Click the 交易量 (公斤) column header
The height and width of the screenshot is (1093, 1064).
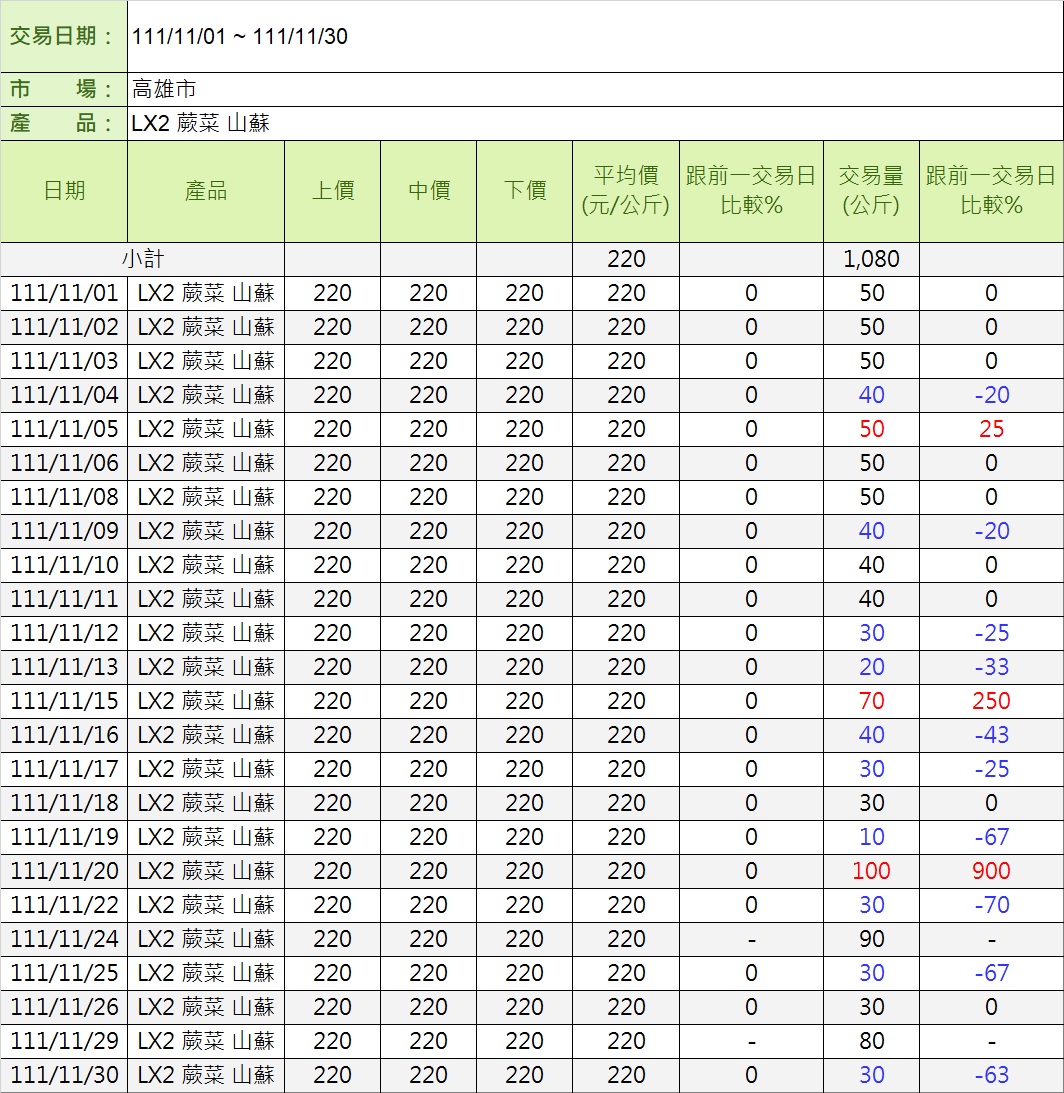(871, 191)
